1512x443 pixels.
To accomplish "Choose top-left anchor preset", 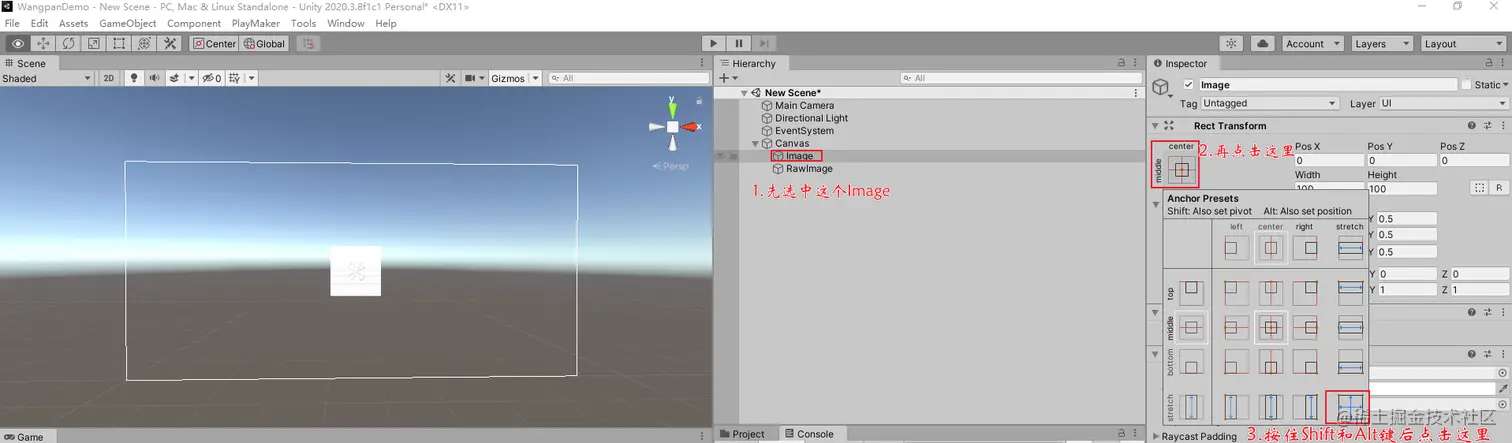I will 1236,293.
